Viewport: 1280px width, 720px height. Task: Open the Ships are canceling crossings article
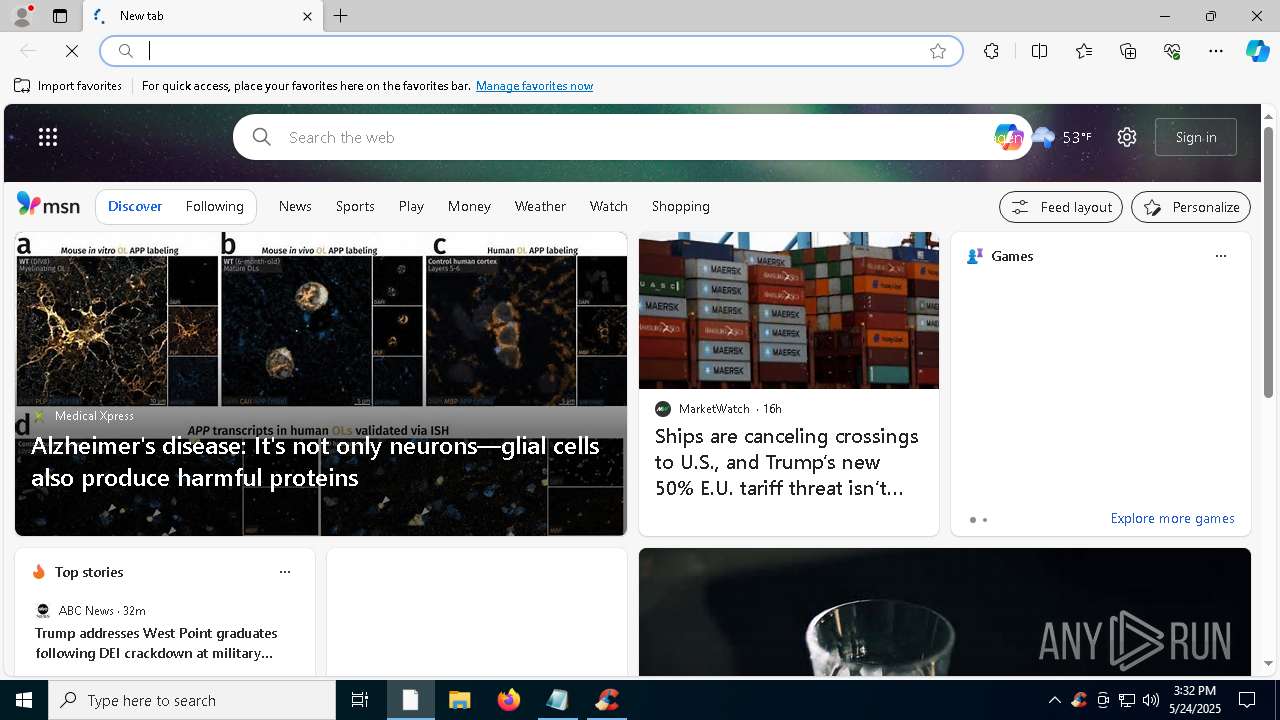(786, 462)
